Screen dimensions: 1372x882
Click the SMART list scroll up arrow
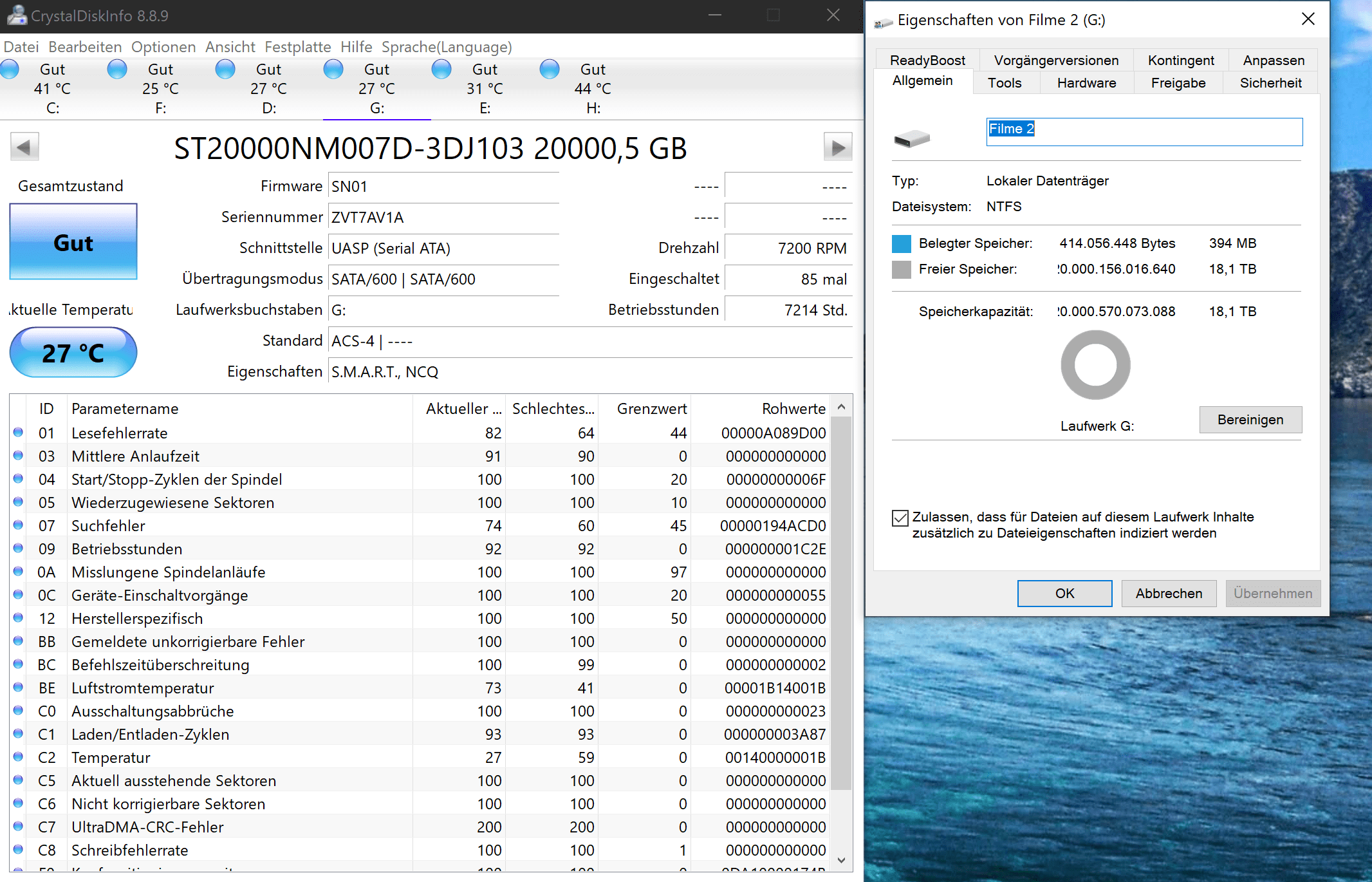(841, 407)
